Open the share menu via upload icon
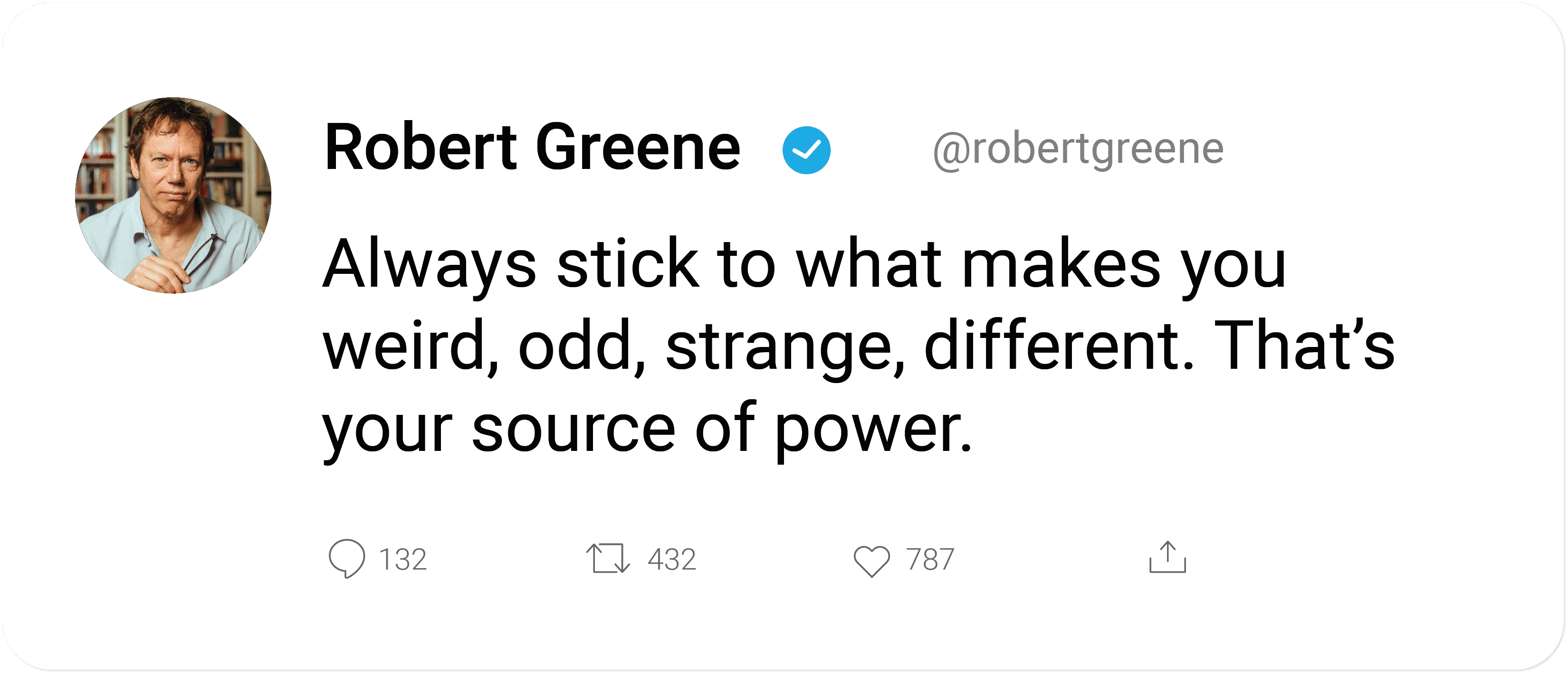1568x674 pixels. click(x=1167, y=558)
